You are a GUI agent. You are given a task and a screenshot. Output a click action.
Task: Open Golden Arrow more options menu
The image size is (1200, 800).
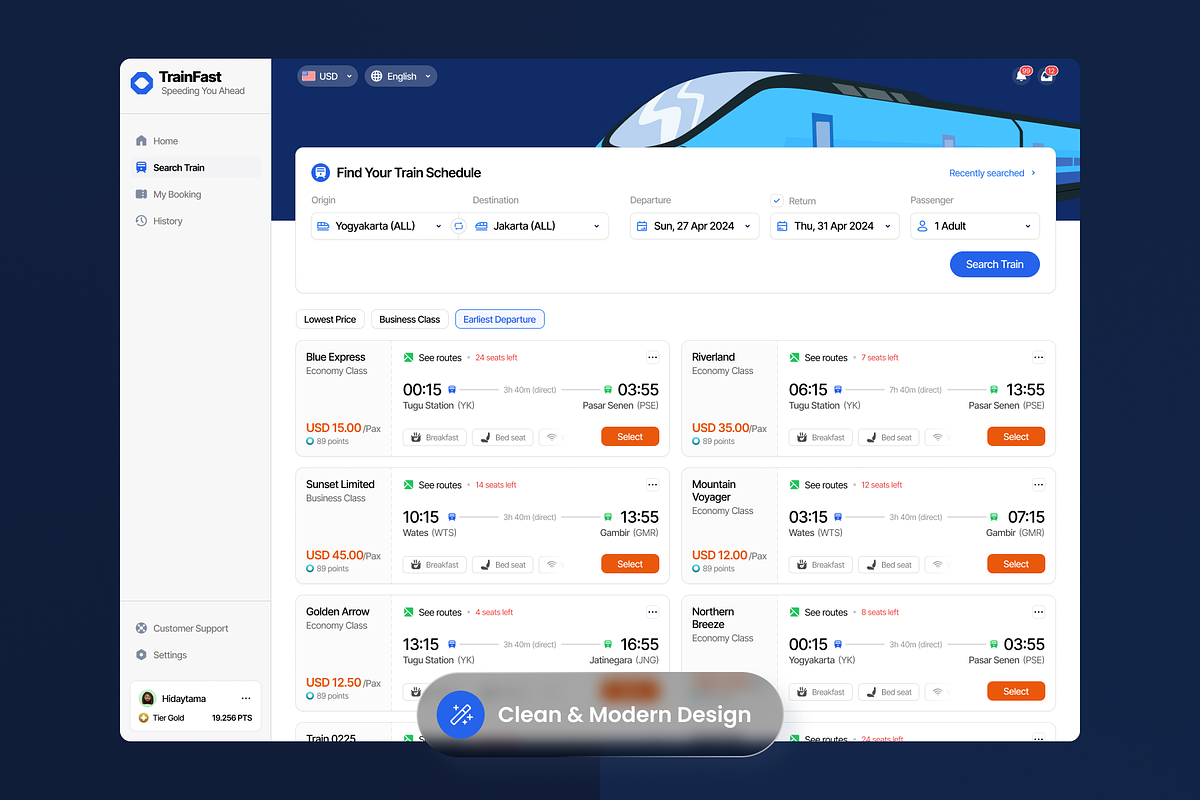click(652, 612)
